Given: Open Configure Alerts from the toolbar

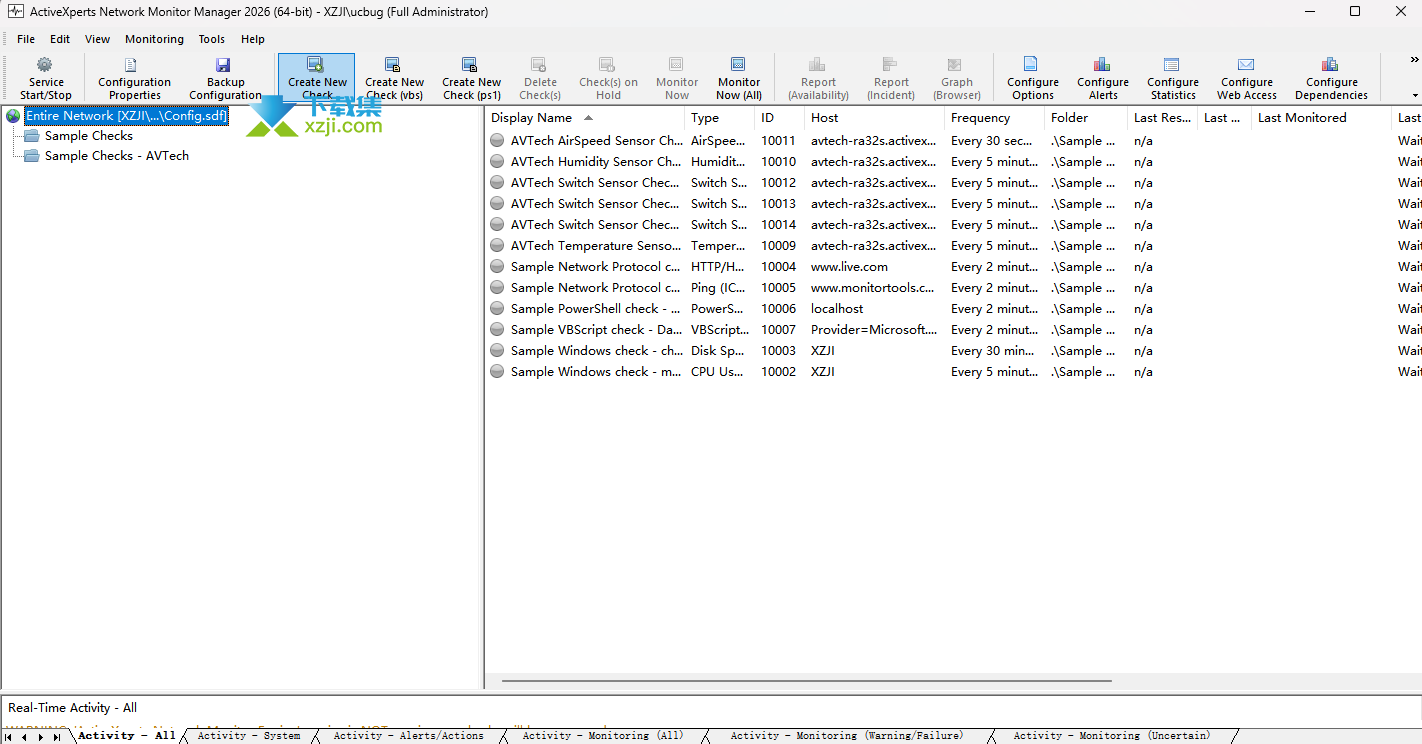Looking at the screenshot, I should (x=1102, y=78).
